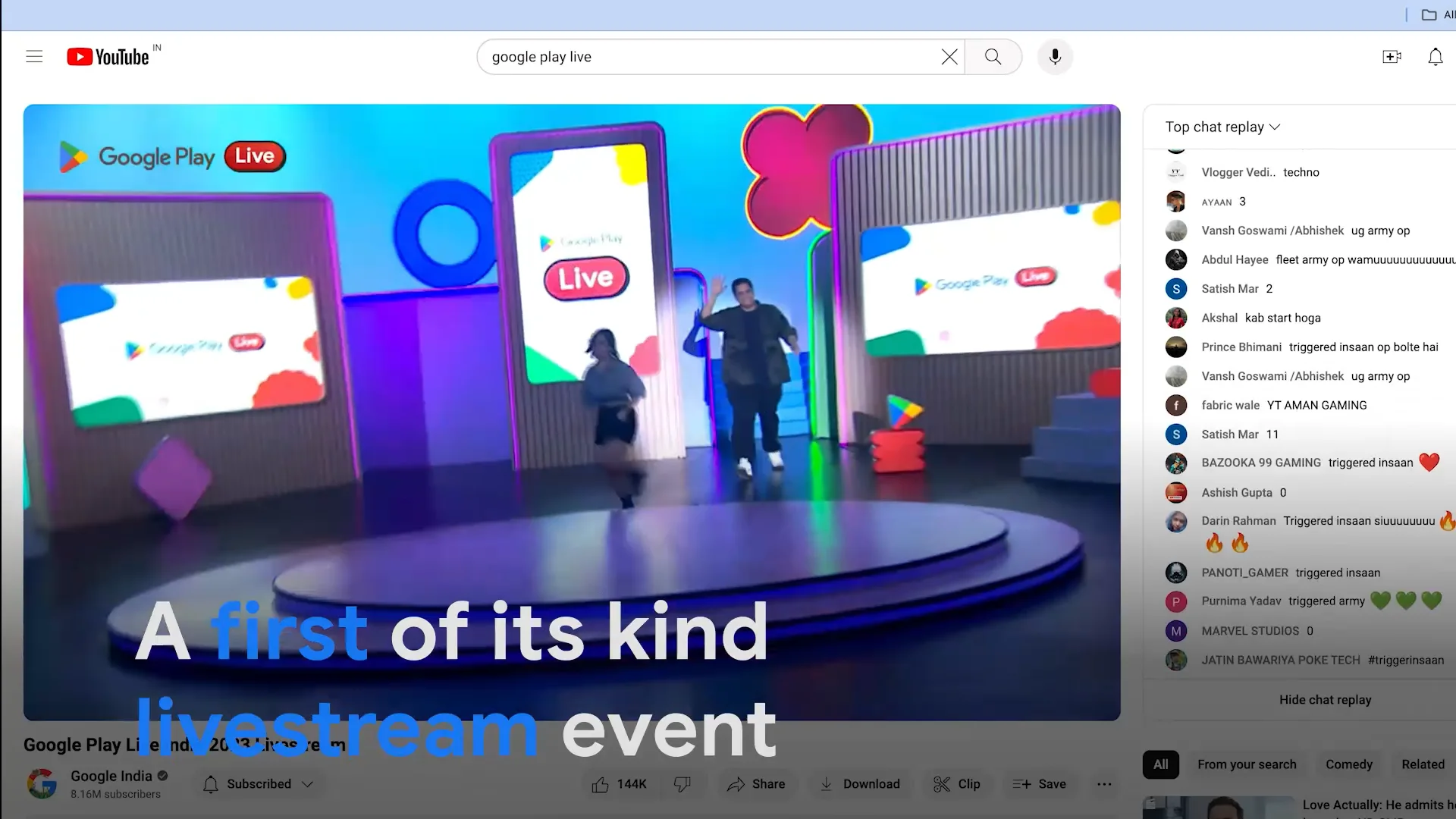Select the From your search filter

point(1247,764)
